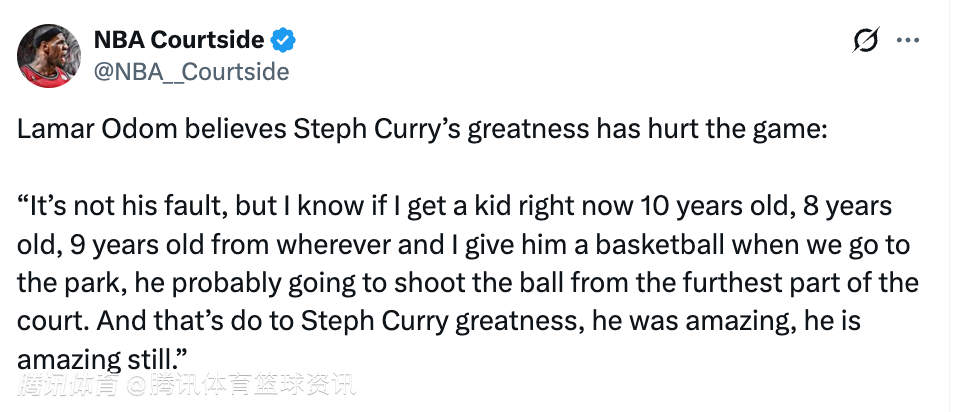Click the blue verified checkmark badge
Viewport: 956px width, 412px height.
coord(285,40)
